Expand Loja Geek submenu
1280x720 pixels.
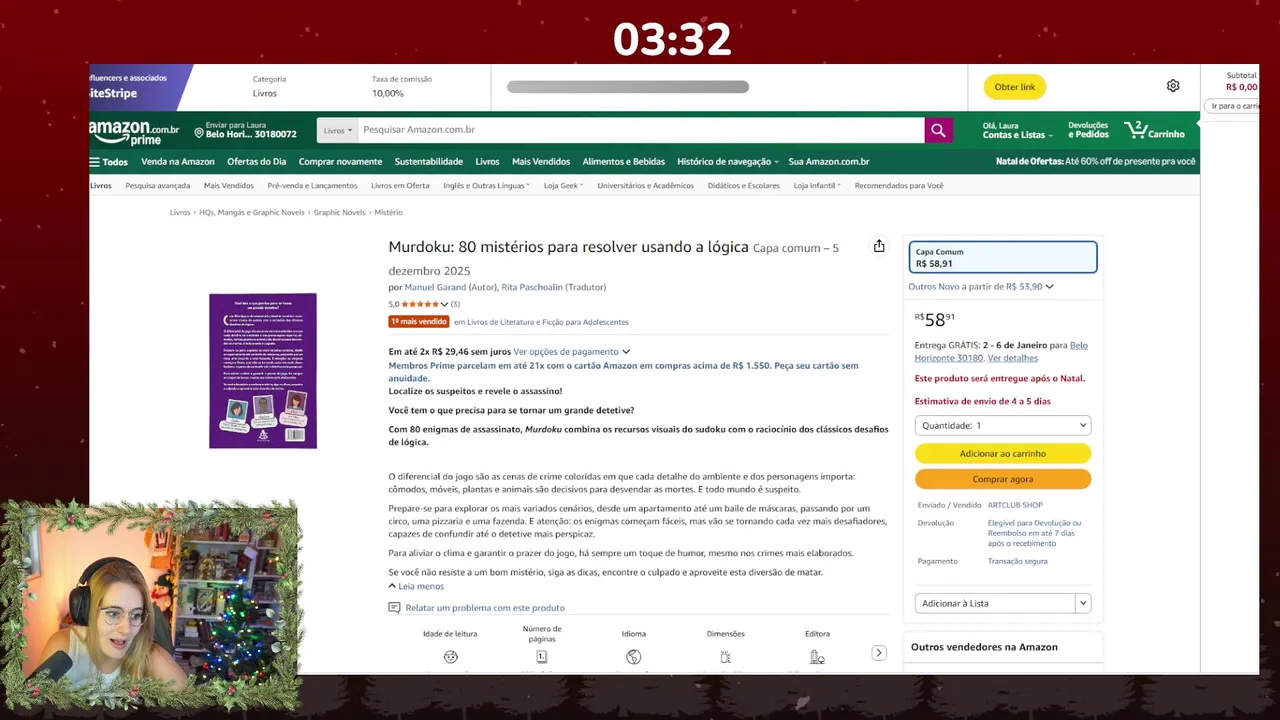coord(563,185)
